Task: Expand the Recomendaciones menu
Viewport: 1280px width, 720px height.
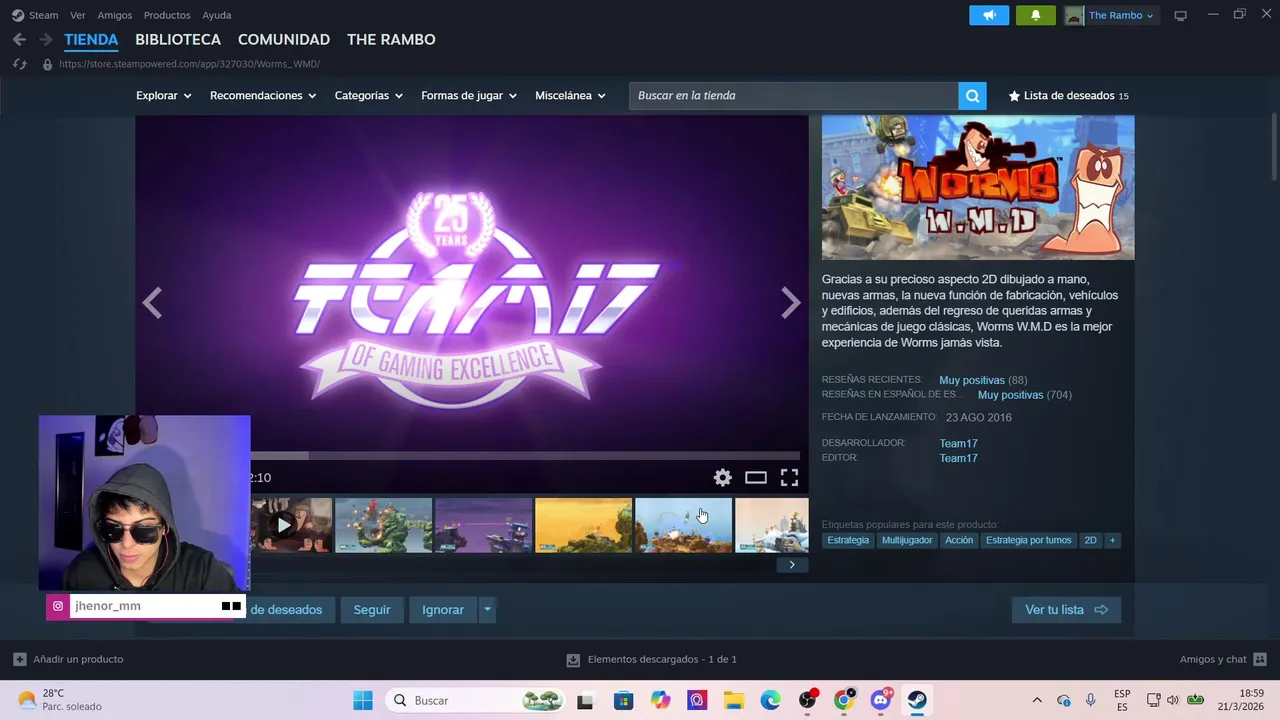Action: [x=263, y=96]
